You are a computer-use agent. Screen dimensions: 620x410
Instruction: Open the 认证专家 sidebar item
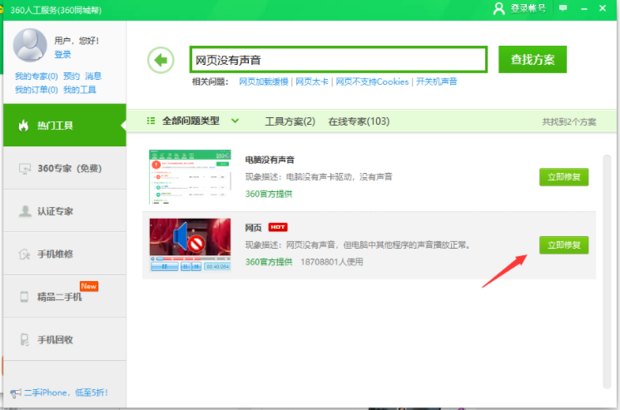(65, 211)
